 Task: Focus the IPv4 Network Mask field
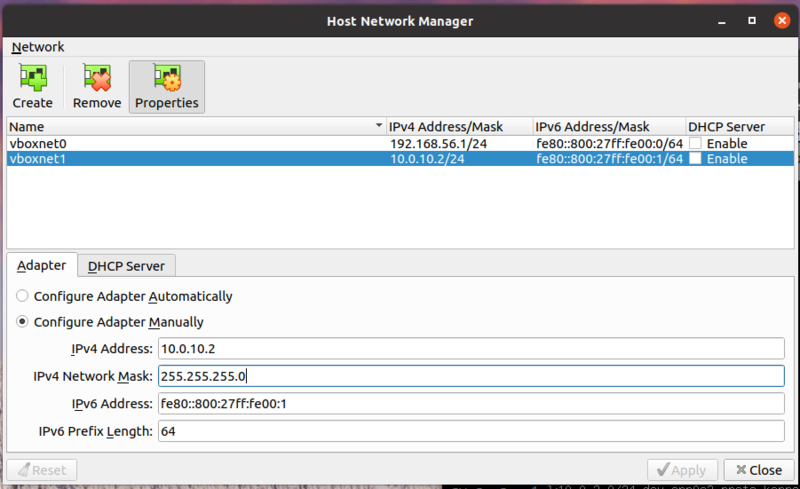pyautogui.click(x=470, y=376)
